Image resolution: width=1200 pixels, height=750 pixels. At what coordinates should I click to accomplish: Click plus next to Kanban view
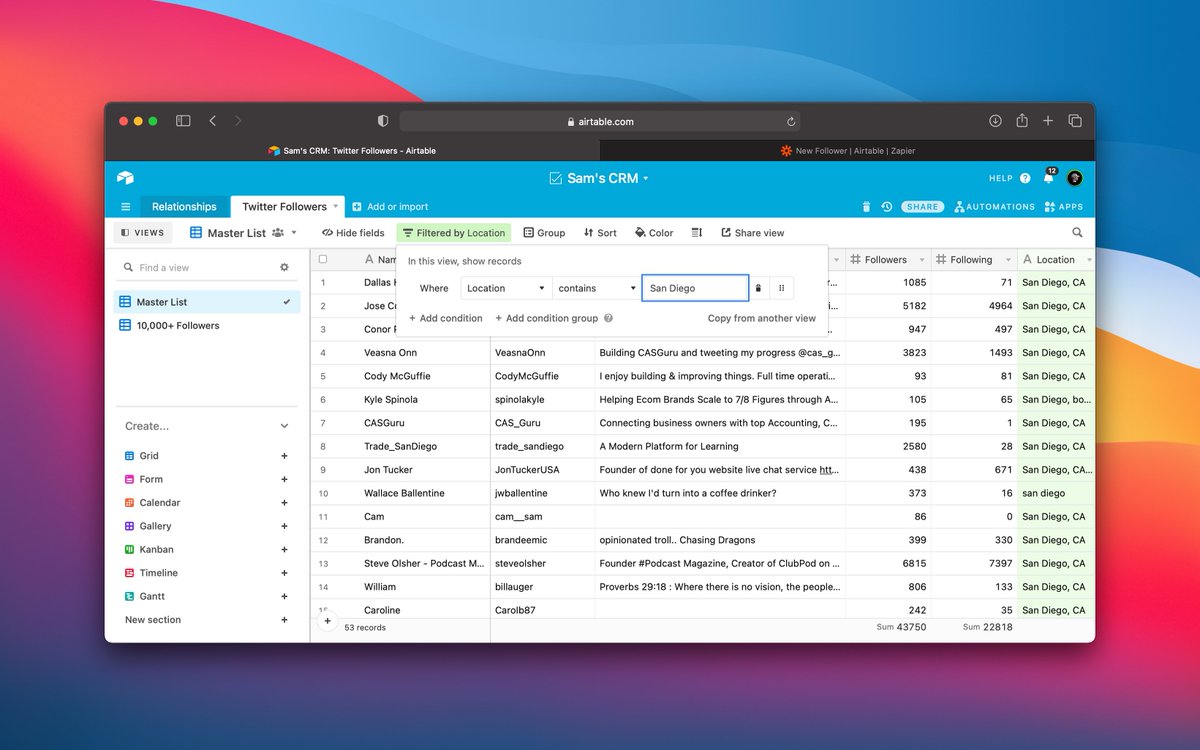284,549
